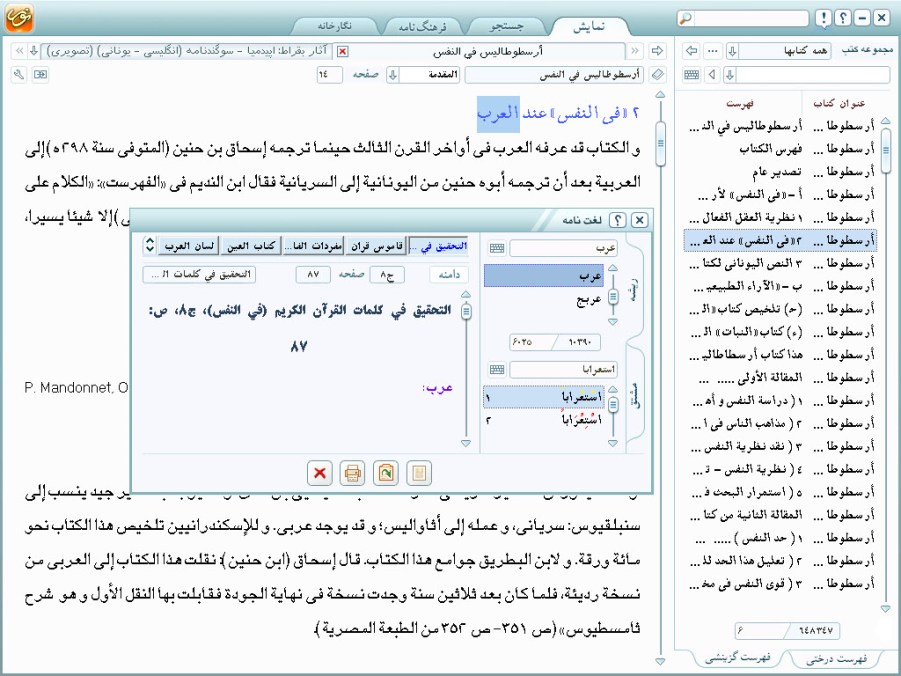Viewport: 901px width, 676px height.
Task: Open the keyboard icon beside the استعرابا field
Action: tap(497, 369)
